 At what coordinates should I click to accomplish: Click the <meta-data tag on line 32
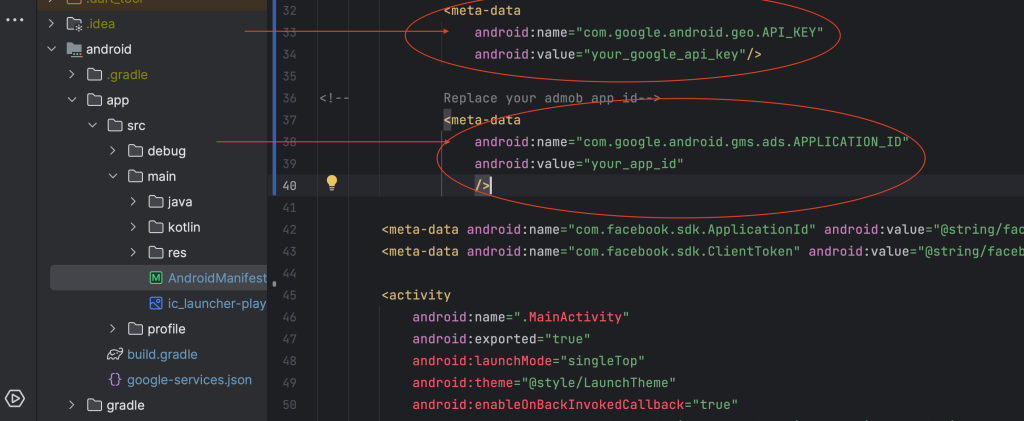coord(482,11)
